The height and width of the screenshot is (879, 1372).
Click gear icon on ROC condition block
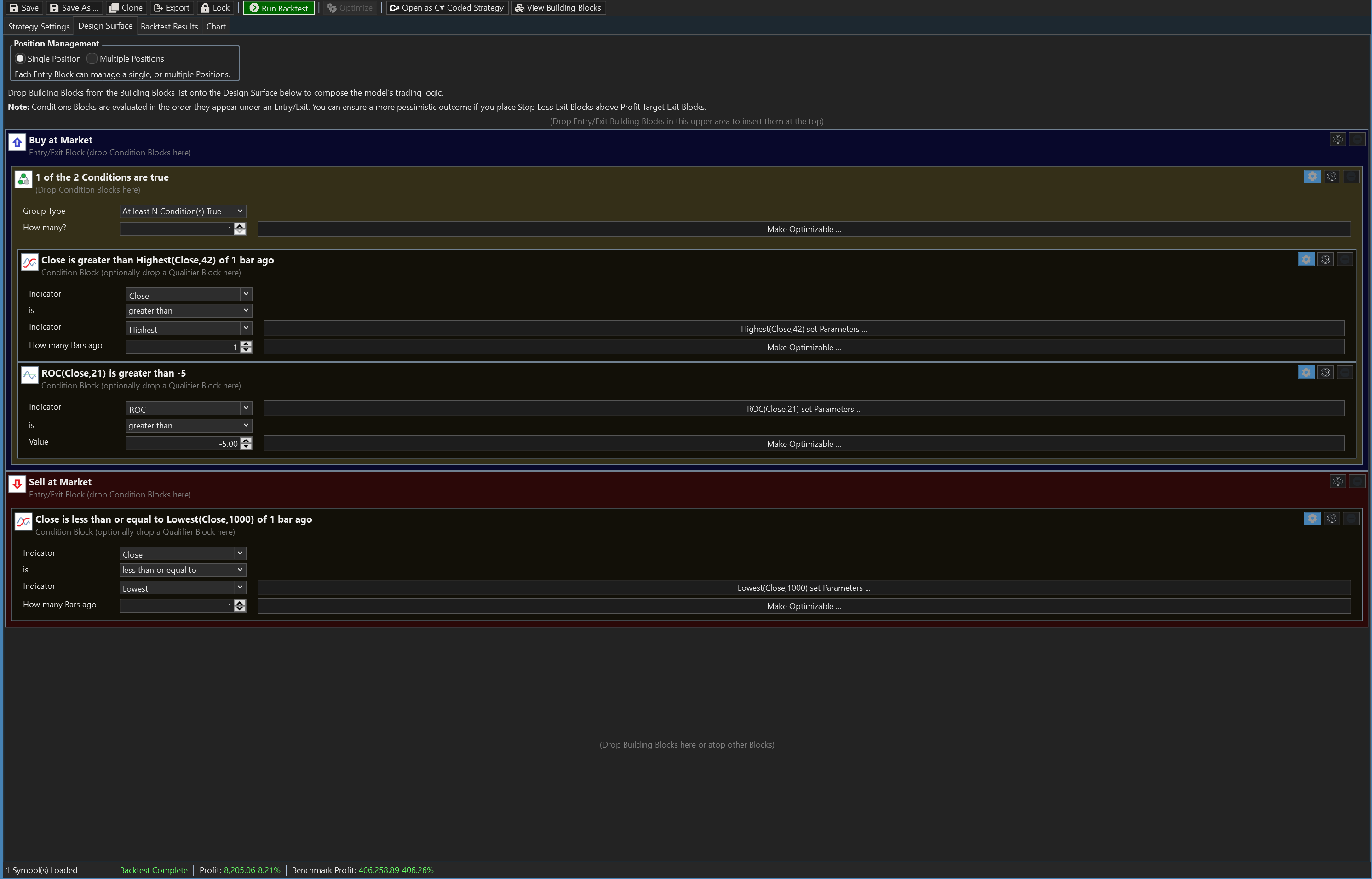1306,372
